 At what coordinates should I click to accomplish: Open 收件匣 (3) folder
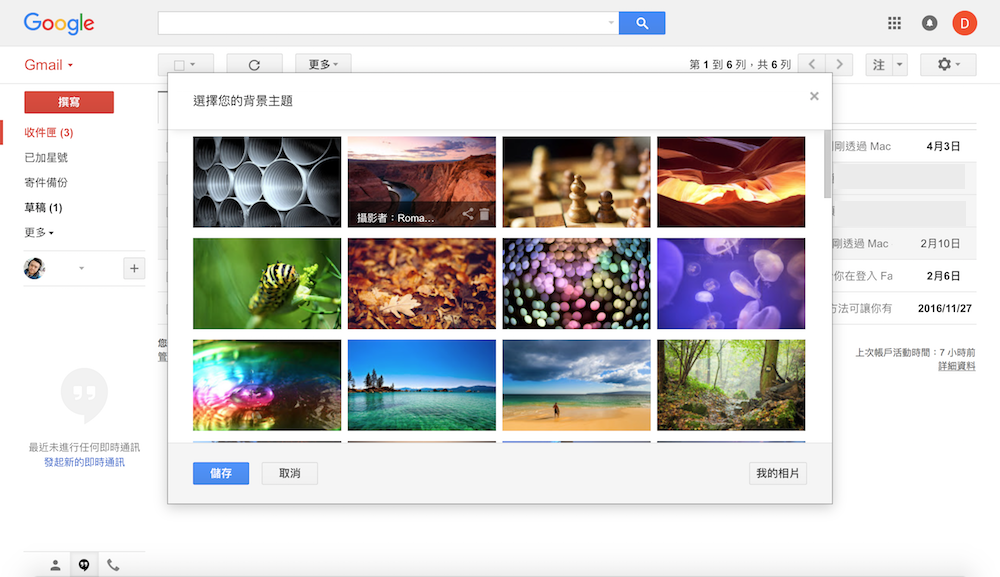[x=48, y=133]
